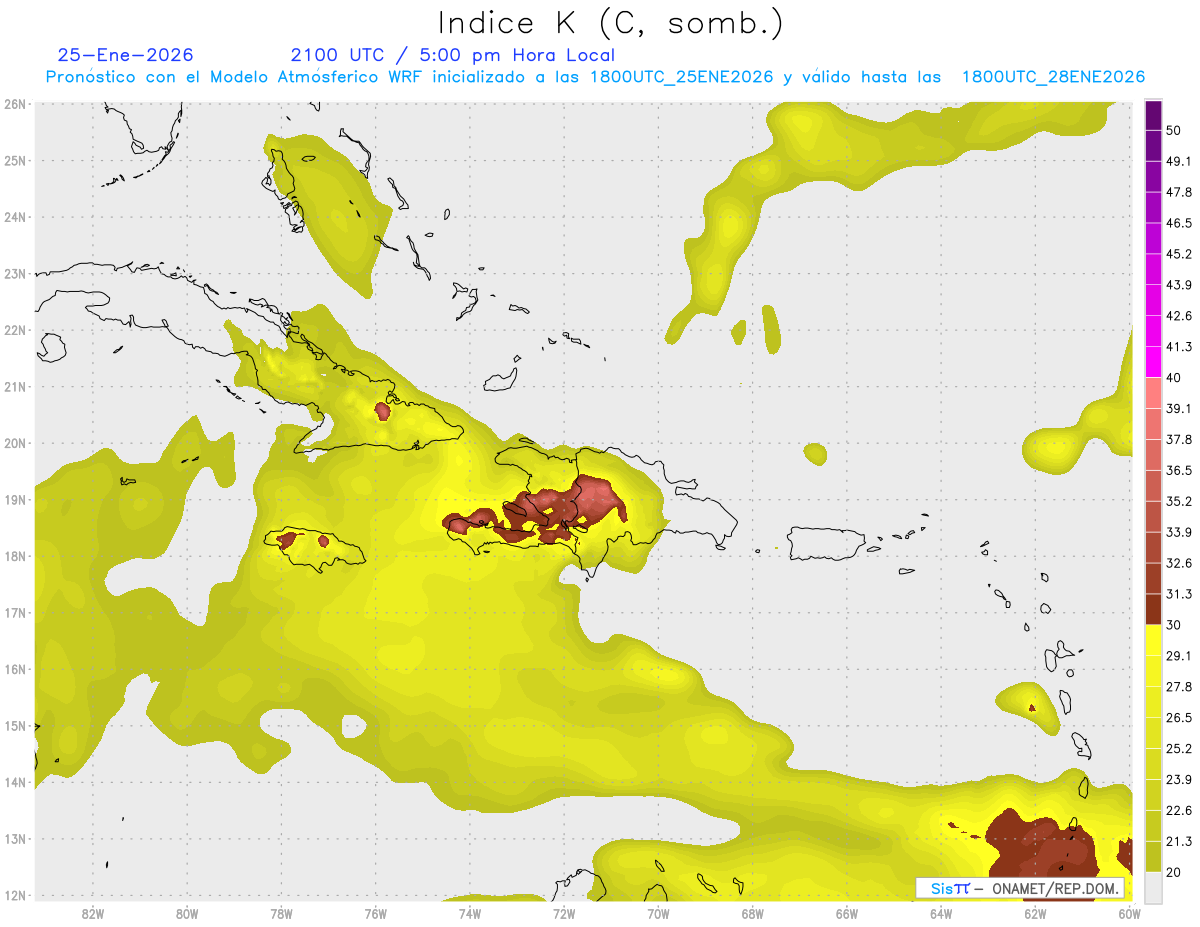Click the colorbar value 32.6
The image size is (1200, 927).
[1179, 563]
